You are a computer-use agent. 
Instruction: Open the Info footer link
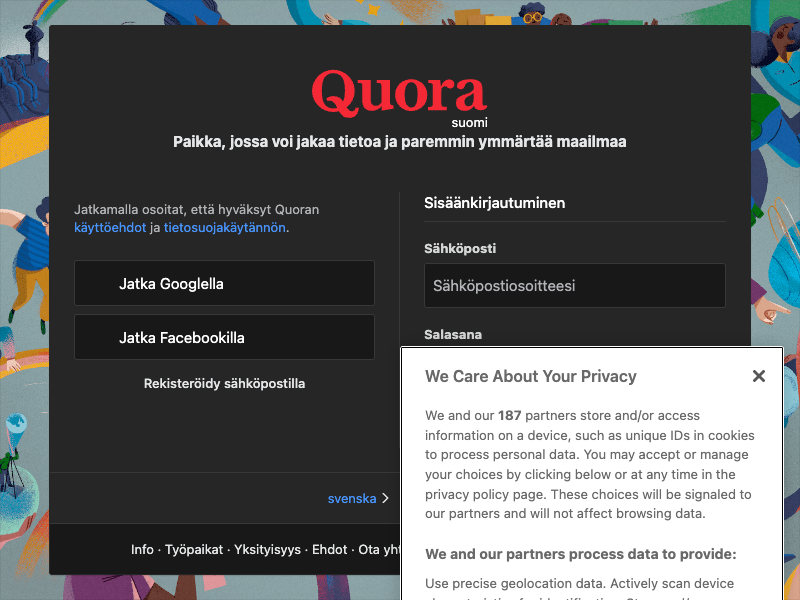click(x=142, y=549)
